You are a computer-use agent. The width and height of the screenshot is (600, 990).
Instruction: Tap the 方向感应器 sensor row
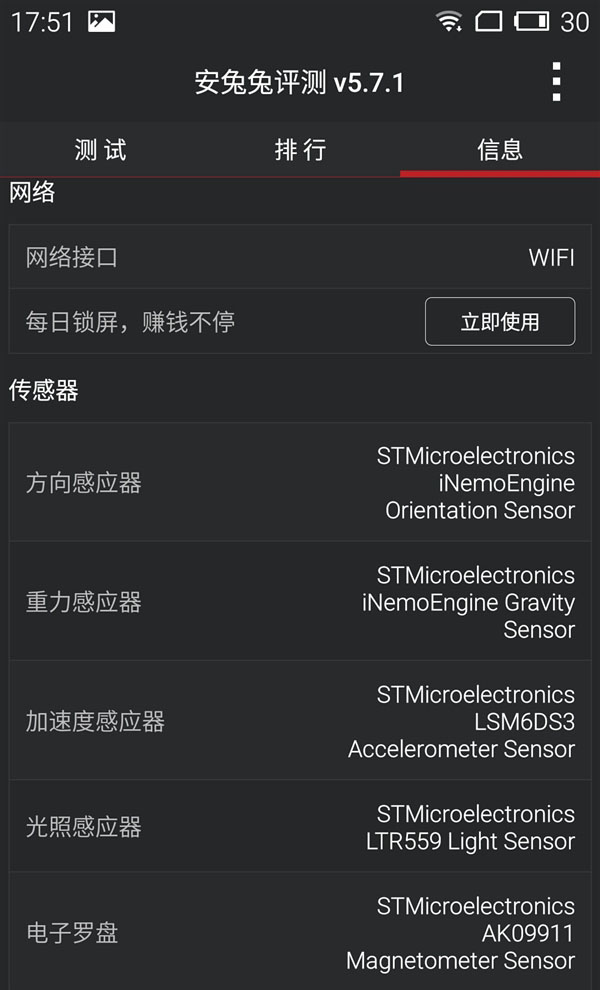pyautogui.click(x=300, y=483)
